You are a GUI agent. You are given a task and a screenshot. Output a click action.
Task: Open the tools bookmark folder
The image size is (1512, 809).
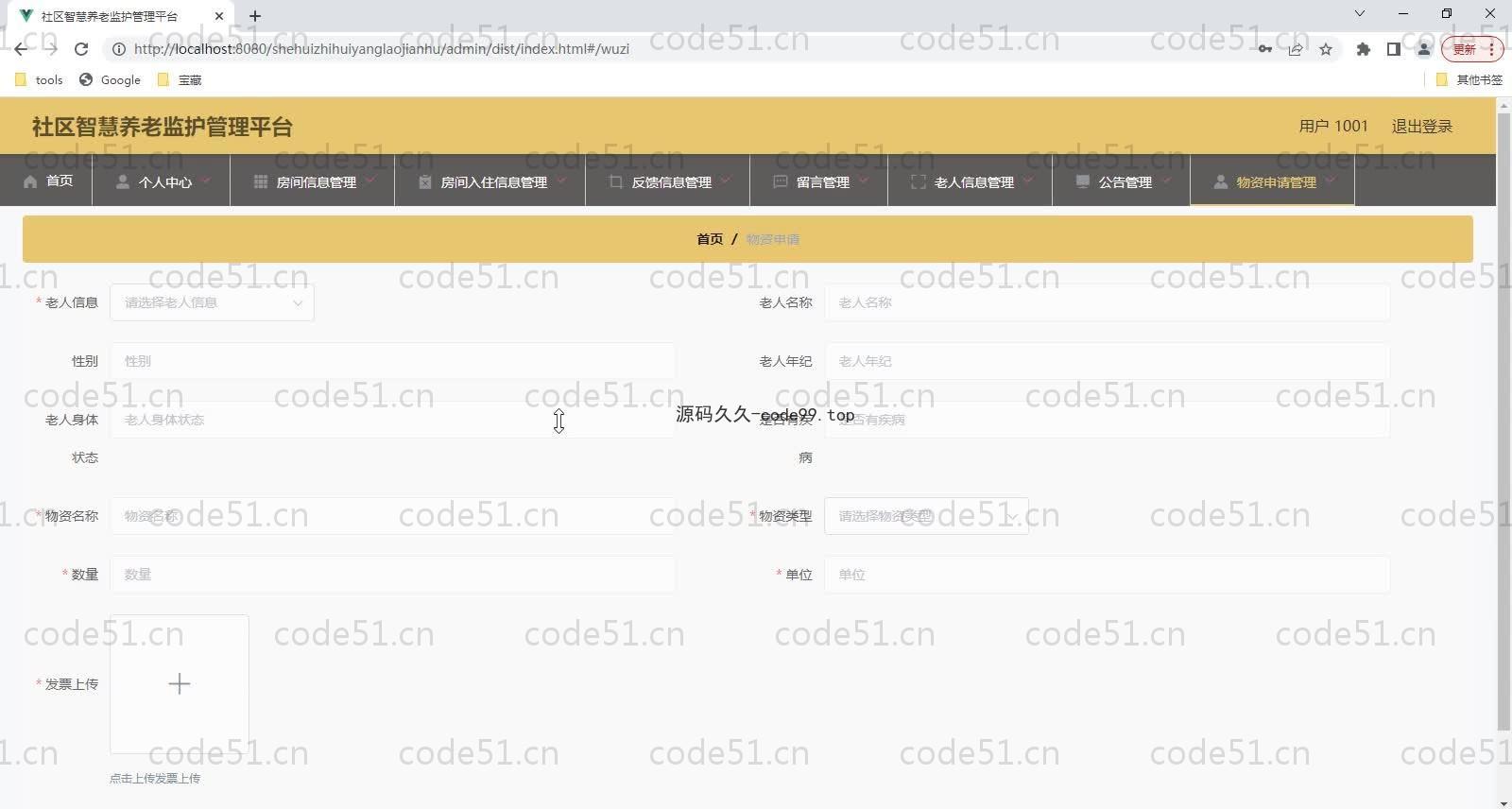(x=39, y=80)
